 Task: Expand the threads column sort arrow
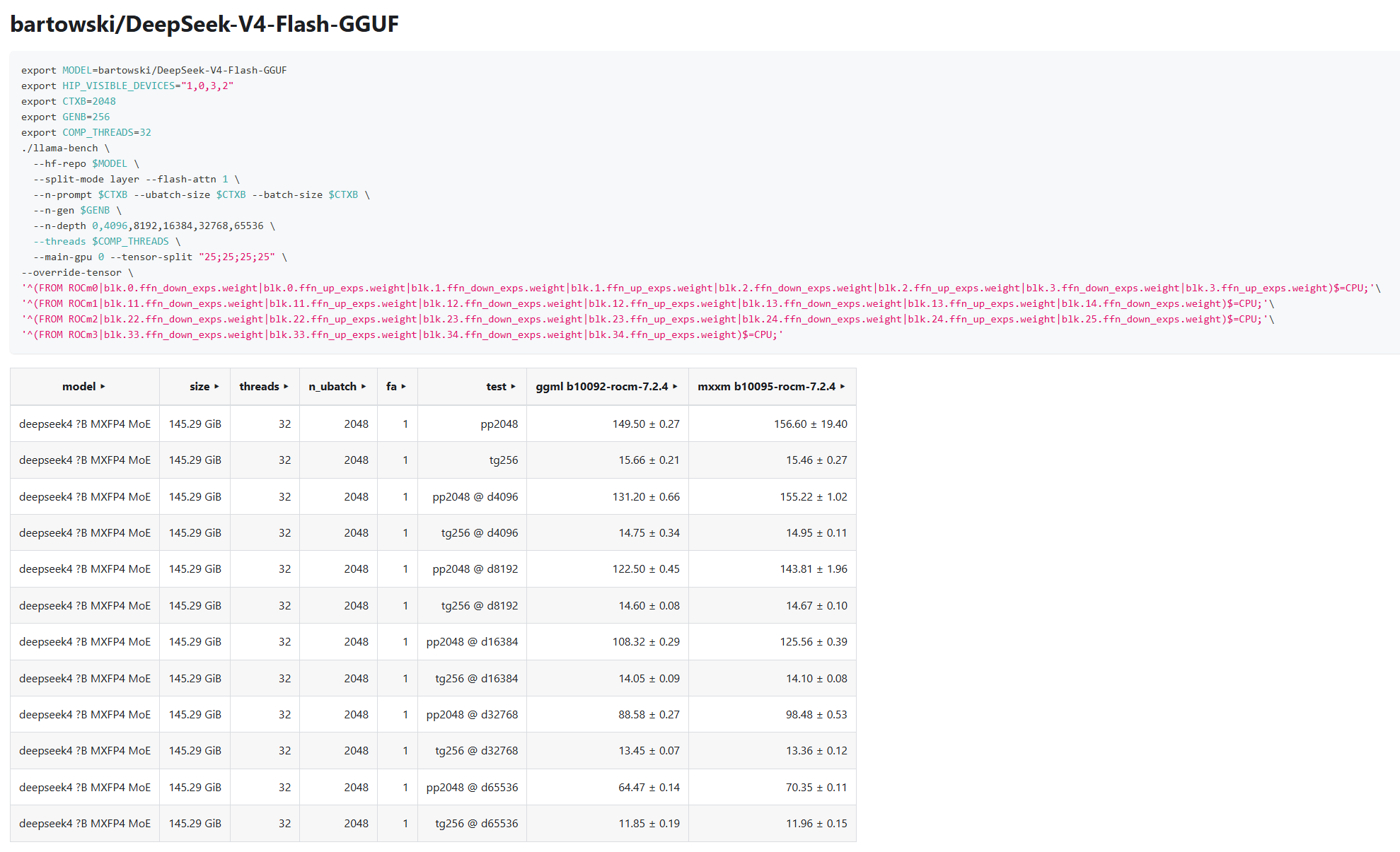tap(286, 387)
